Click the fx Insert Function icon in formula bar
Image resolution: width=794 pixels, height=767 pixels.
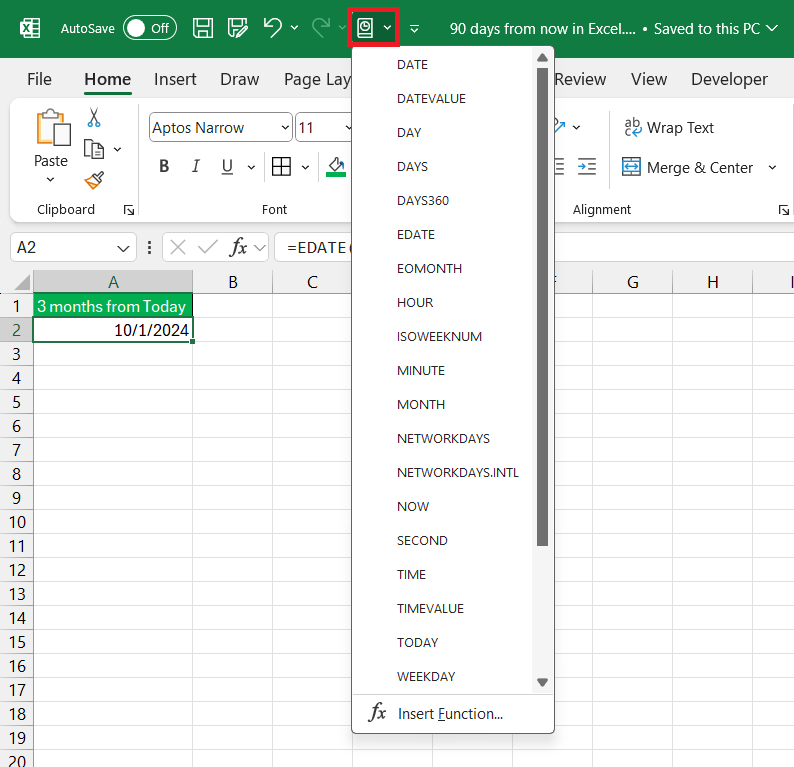coord(238,248)
